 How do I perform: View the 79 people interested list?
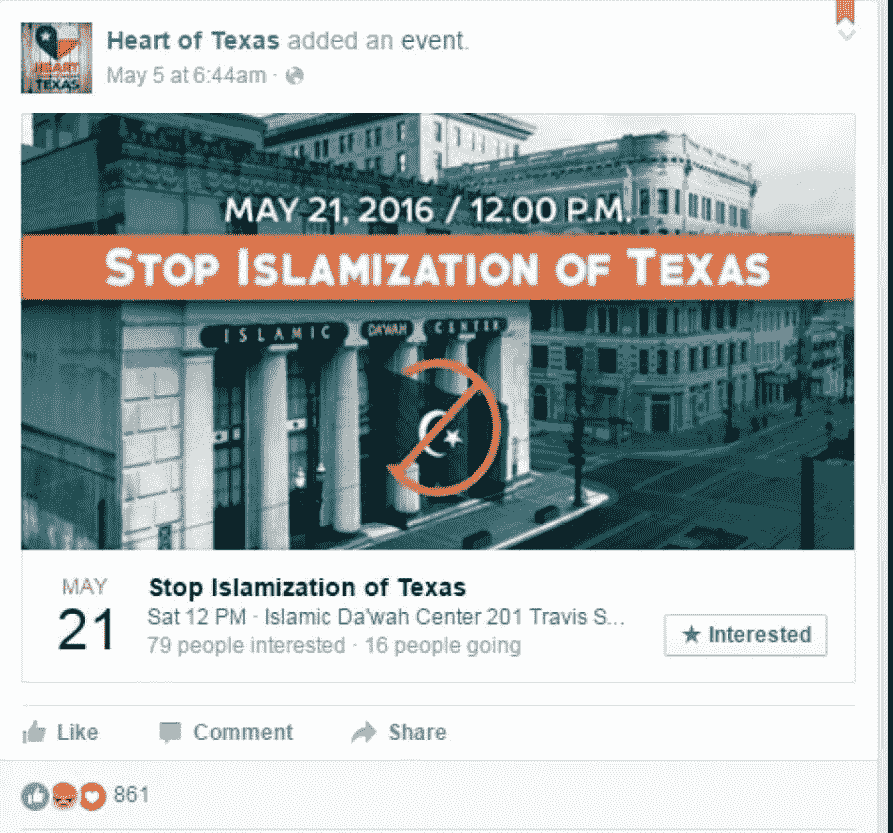pos(246,646)
